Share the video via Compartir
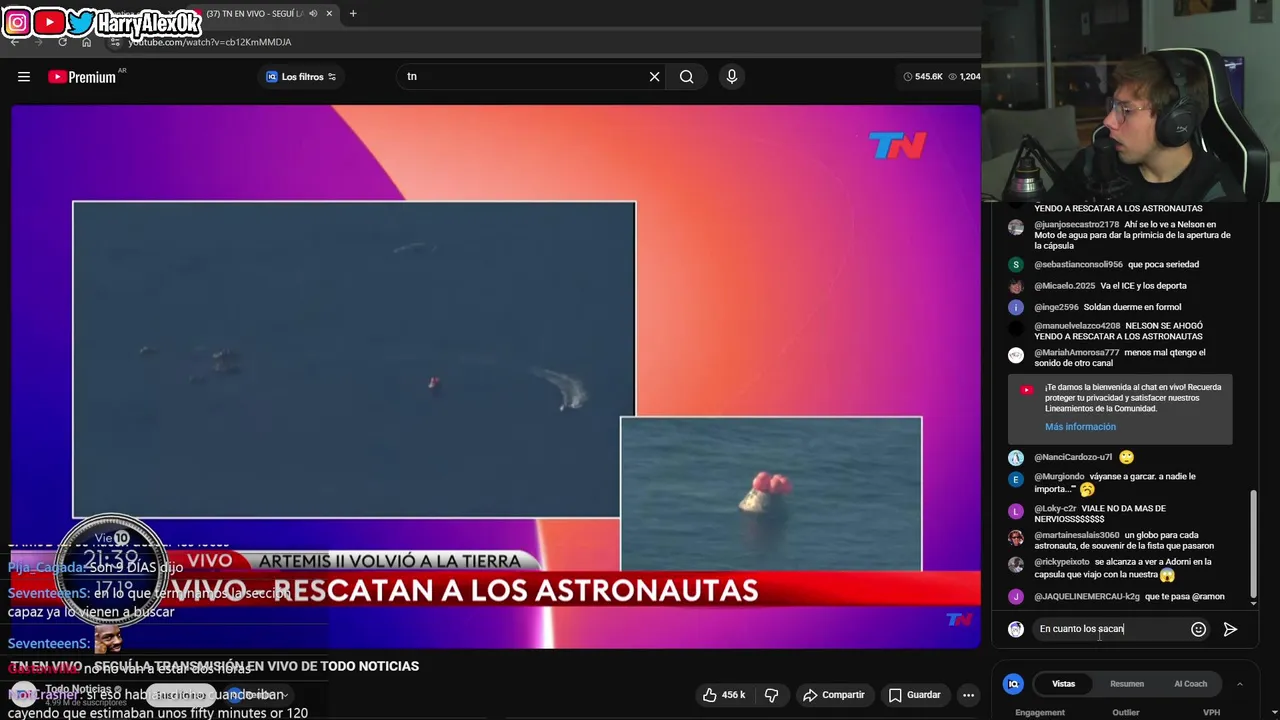The image size is (1280, 720). pyautogui.click(x=834, y=695)
